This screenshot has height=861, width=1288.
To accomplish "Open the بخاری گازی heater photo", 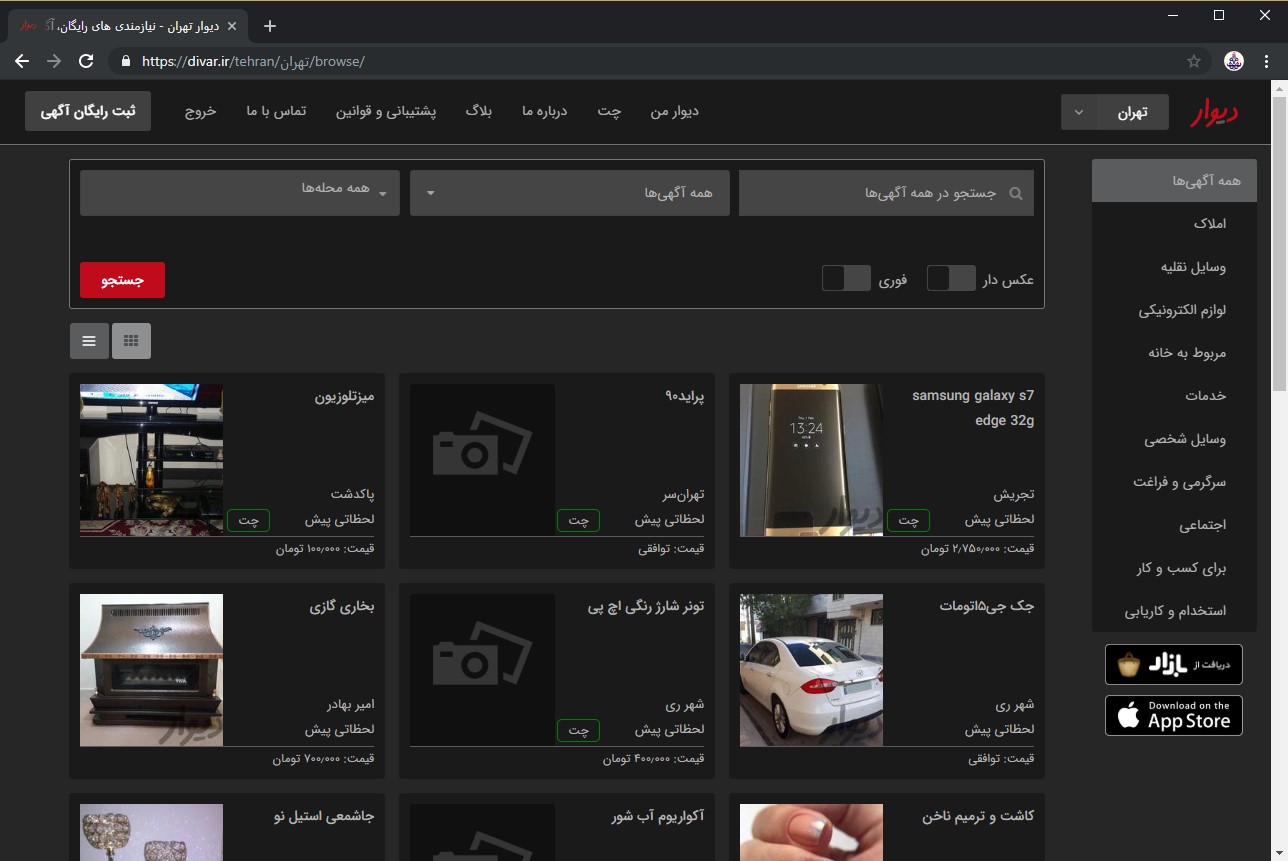I will point(151,670).
